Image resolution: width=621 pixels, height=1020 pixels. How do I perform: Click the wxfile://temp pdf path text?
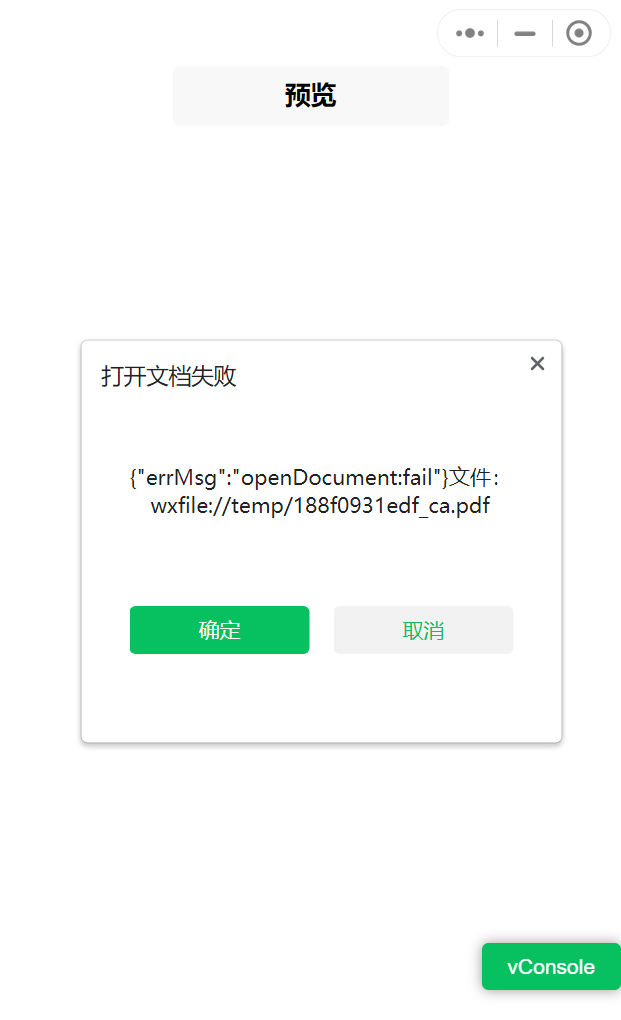[x=320, y=505]
